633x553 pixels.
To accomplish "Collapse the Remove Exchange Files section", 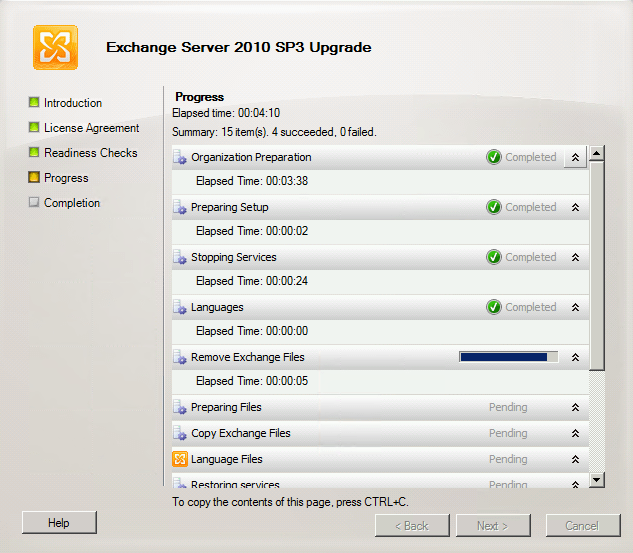I will click(575, 358).
